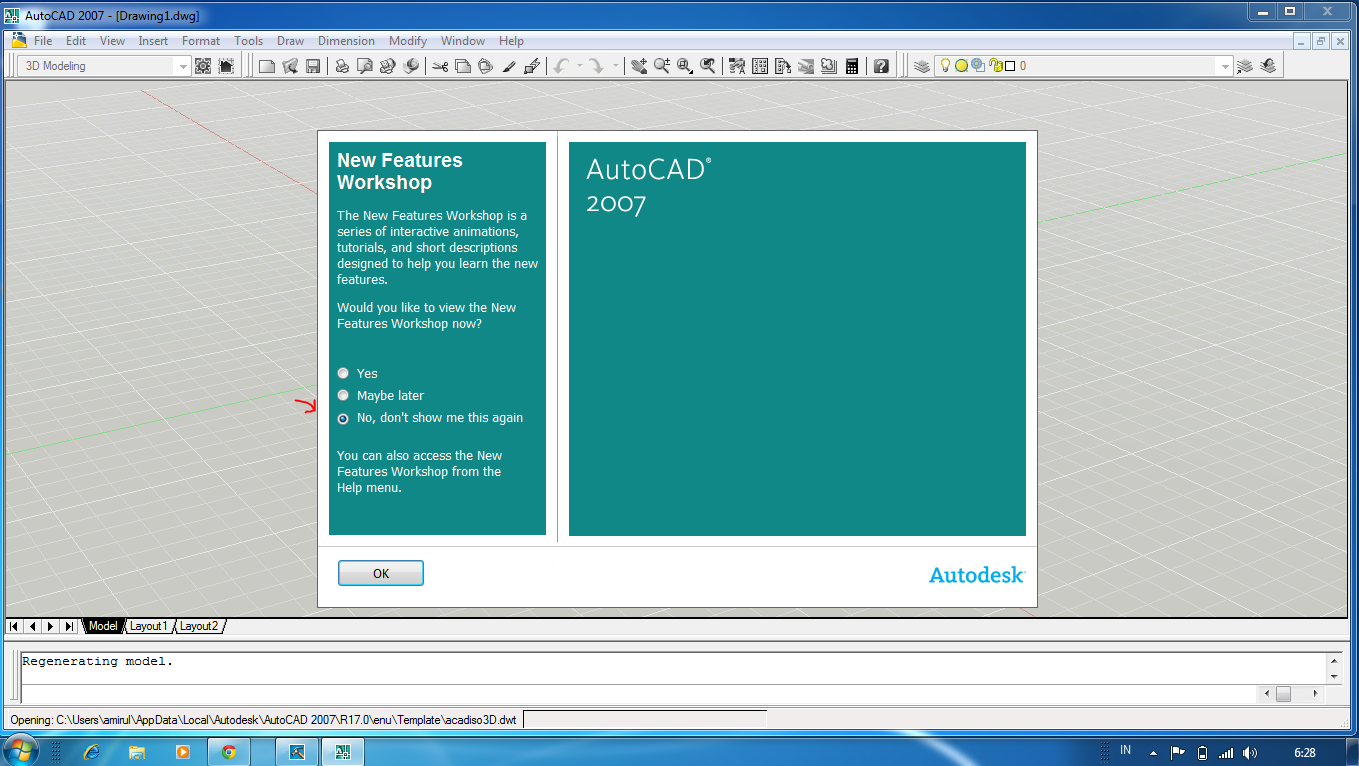Click the Redo arrow icon

pyautogui.click(x=596, y=66)
